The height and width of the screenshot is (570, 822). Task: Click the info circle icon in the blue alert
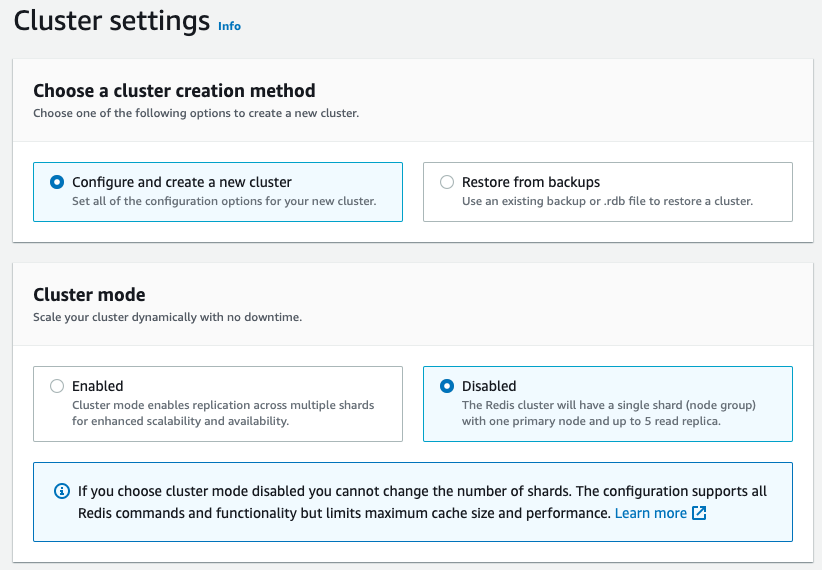pos(62,491)
